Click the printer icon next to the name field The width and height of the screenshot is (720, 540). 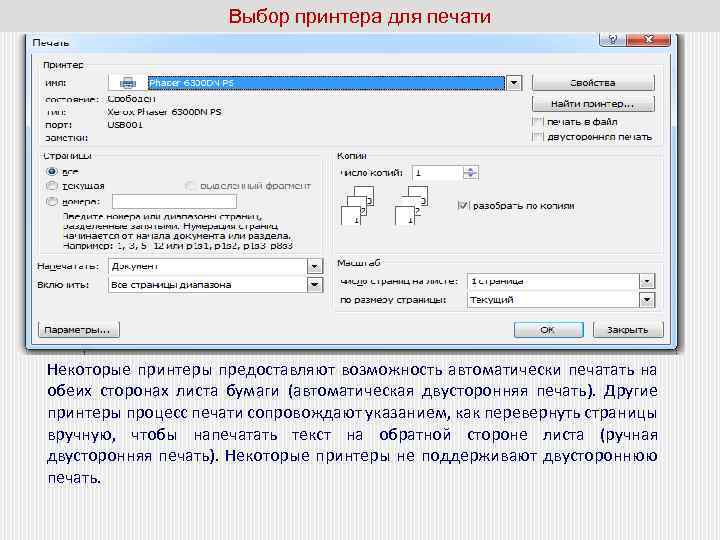pyautogui.click(x=128, y=83)
